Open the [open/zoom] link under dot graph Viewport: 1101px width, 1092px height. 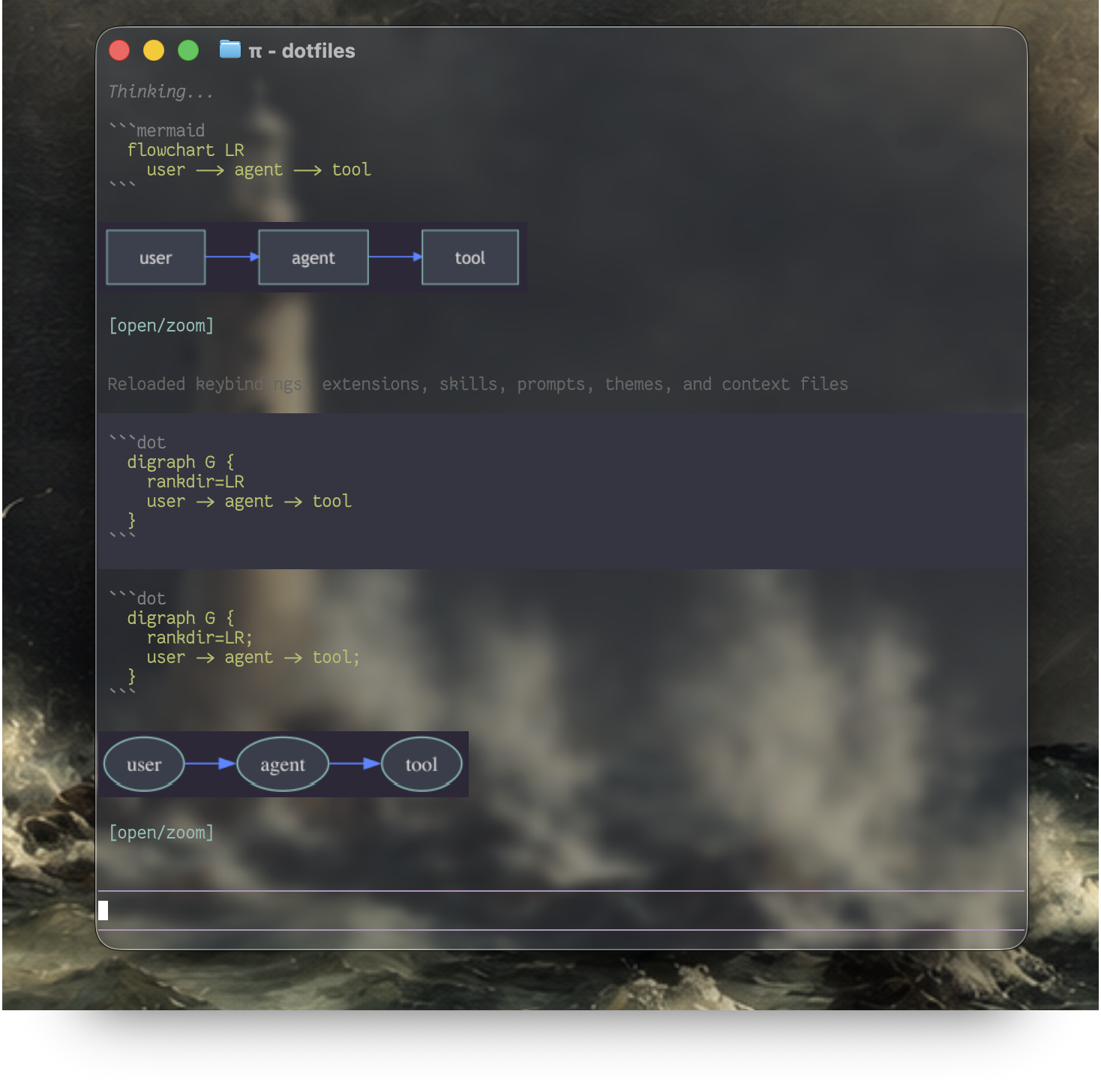161,832
